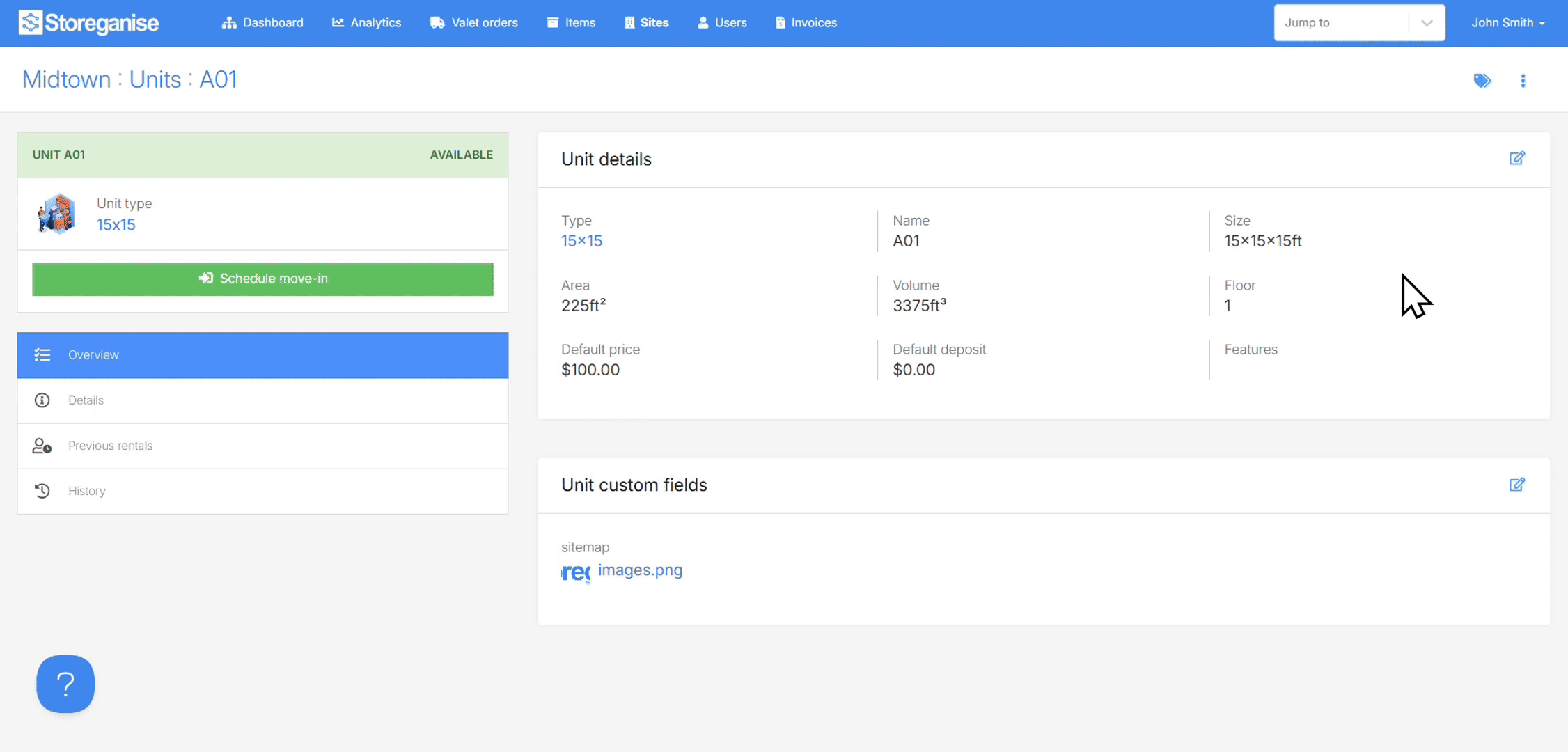1568x752 pixels.
Task: Open the Analytics menu item
Action: (x=366, y=23)
